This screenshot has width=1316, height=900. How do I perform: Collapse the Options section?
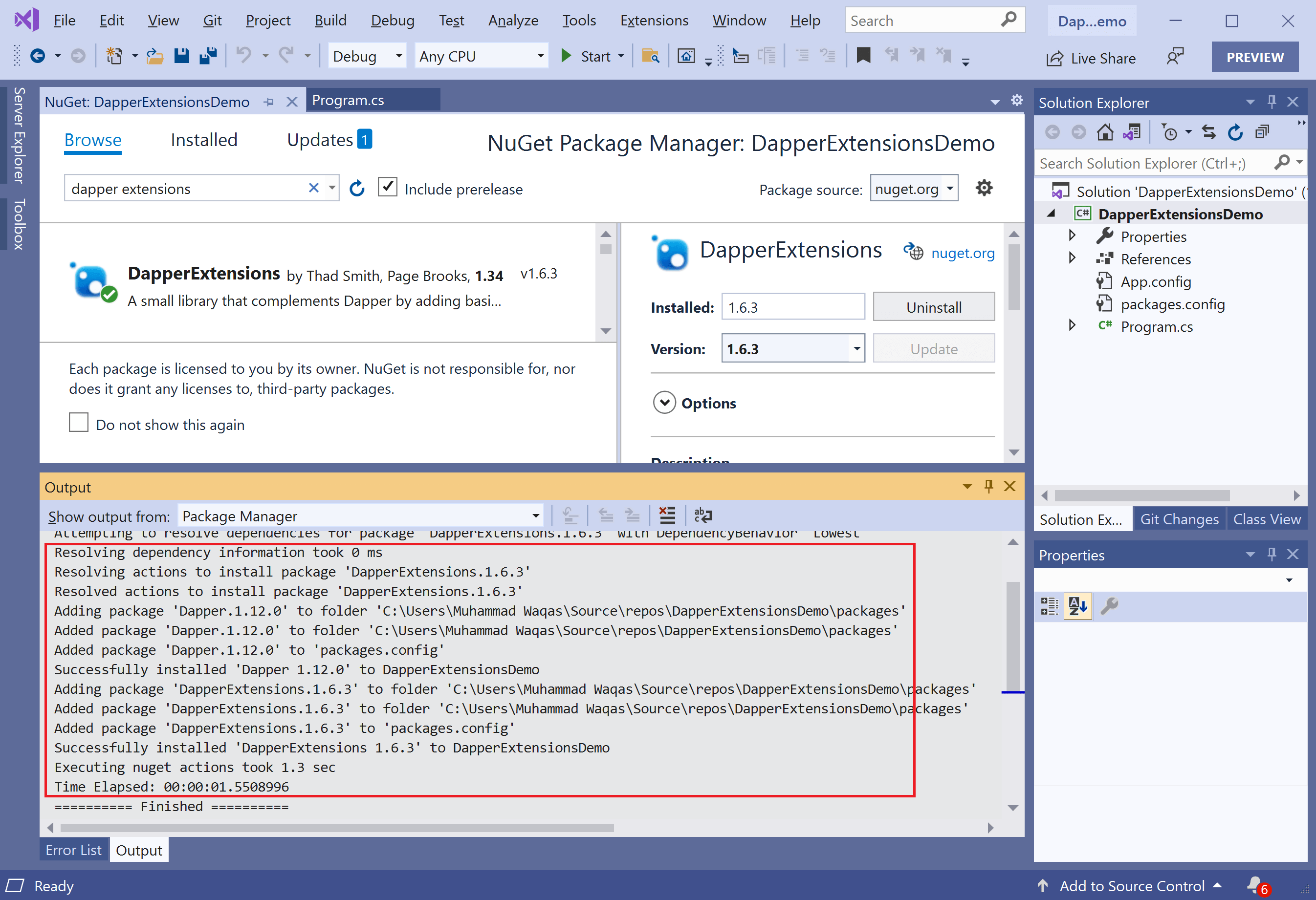point(664,403)
